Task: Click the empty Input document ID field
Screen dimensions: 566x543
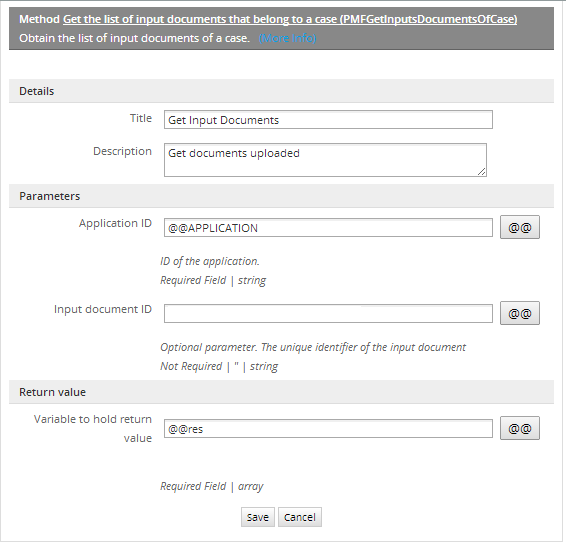Action: (328, 313)
